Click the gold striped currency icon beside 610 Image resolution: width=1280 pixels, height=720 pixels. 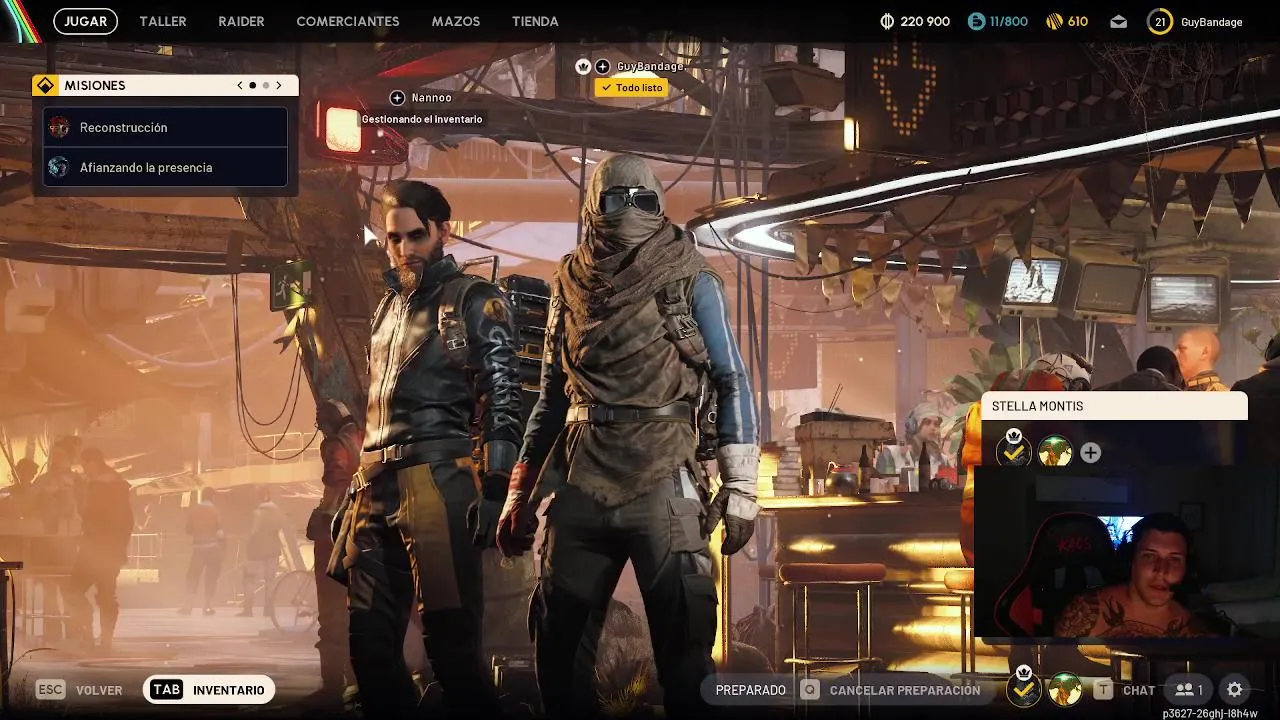1054,21
